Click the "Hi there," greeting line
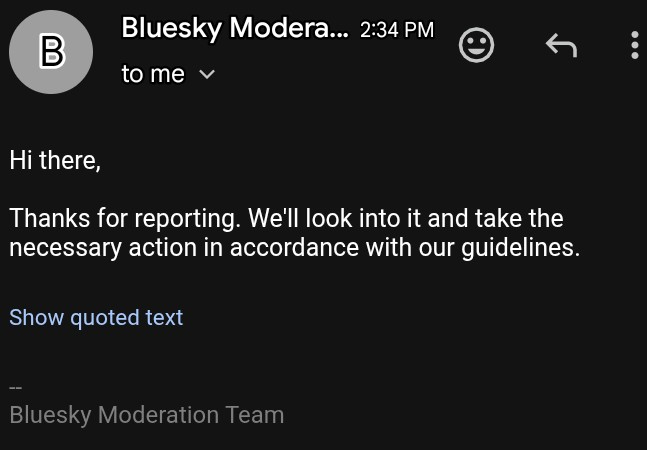 (55, 160)
